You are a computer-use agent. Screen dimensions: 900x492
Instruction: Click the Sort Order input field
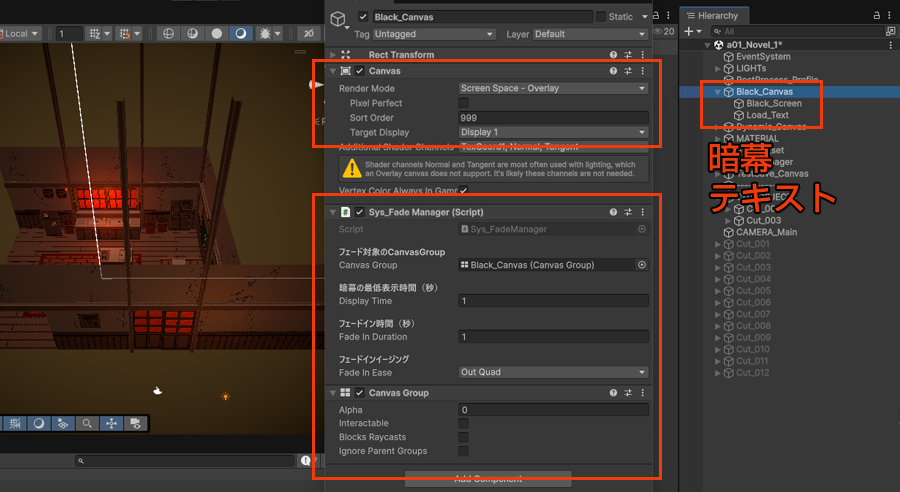(x=553, y=118)
